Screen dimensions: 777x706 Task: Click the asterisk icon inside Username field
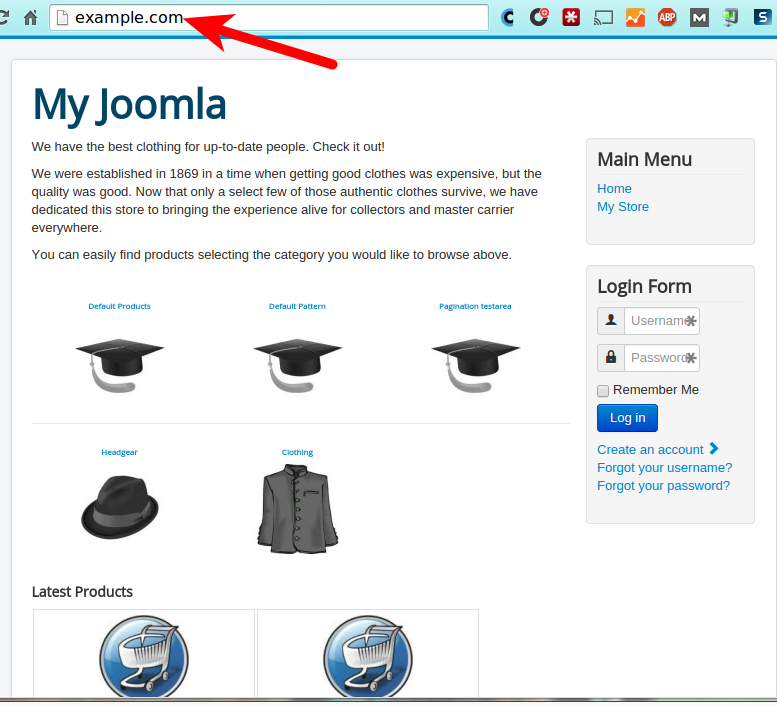tap(691, 321)
